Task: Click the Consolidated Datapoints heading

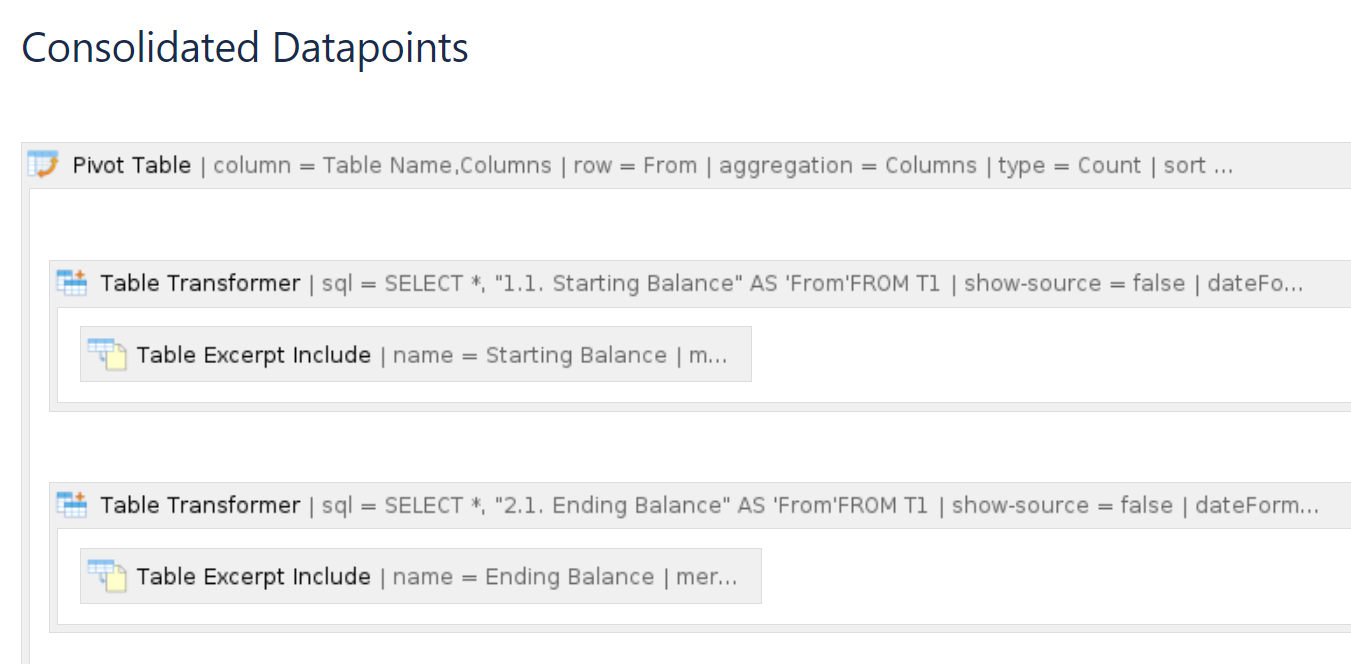Action: 245,48
